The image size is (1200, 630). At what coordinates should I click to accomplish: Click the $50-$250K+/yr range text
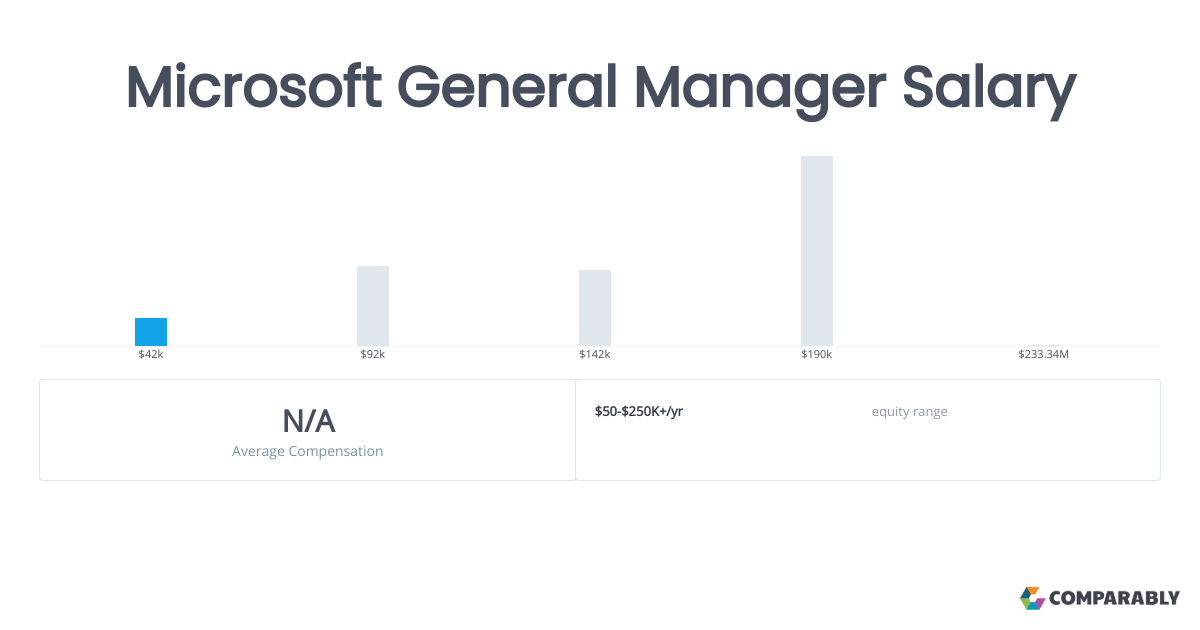tap(639, 412)
